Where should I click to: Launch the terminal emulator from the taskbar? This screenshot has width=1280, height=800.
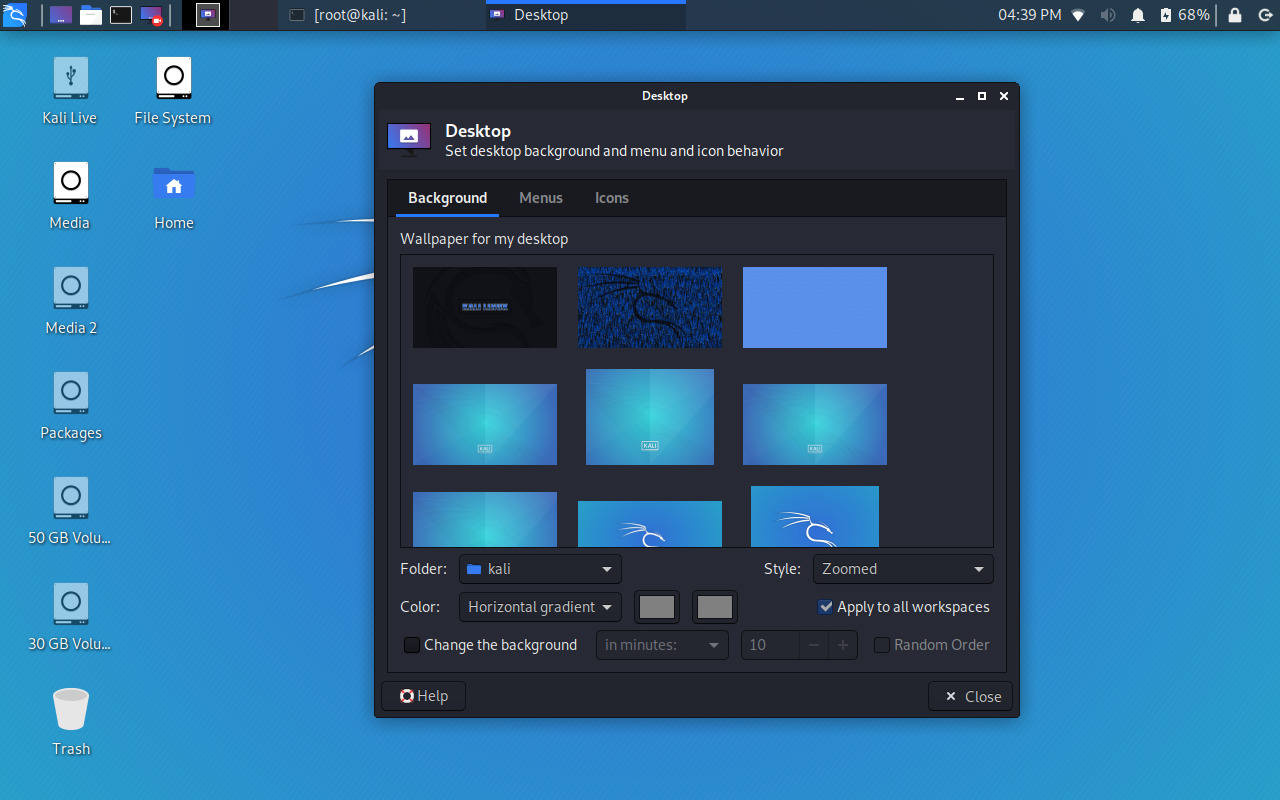coord(120,14)
